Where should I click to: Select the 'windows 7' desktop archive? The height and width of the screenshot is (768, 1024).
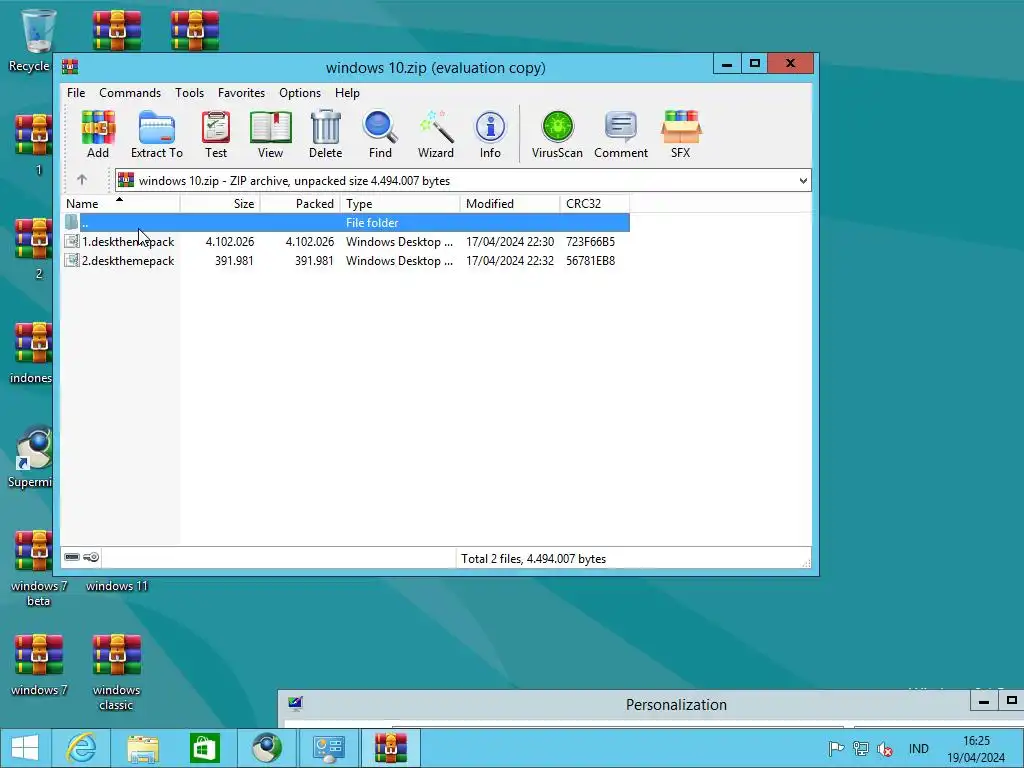click(39, 663)
